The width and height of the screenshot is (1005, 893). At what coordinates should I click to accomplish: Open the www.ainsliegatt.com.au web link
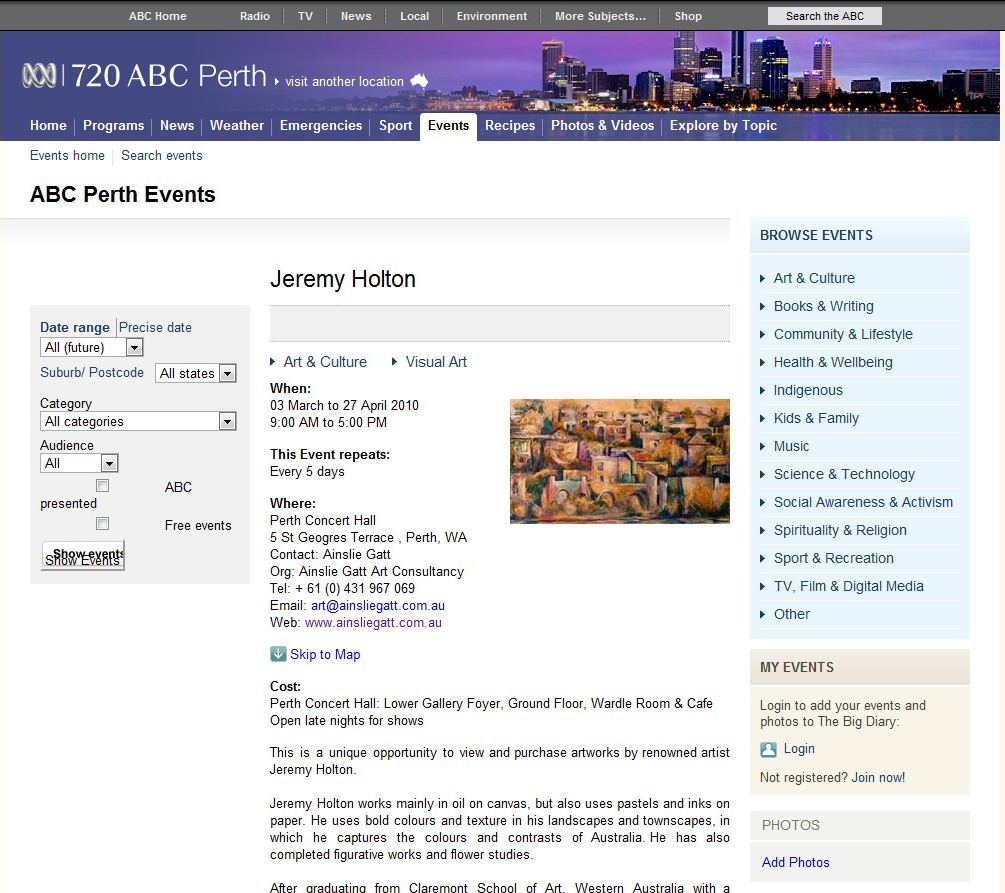373,622
